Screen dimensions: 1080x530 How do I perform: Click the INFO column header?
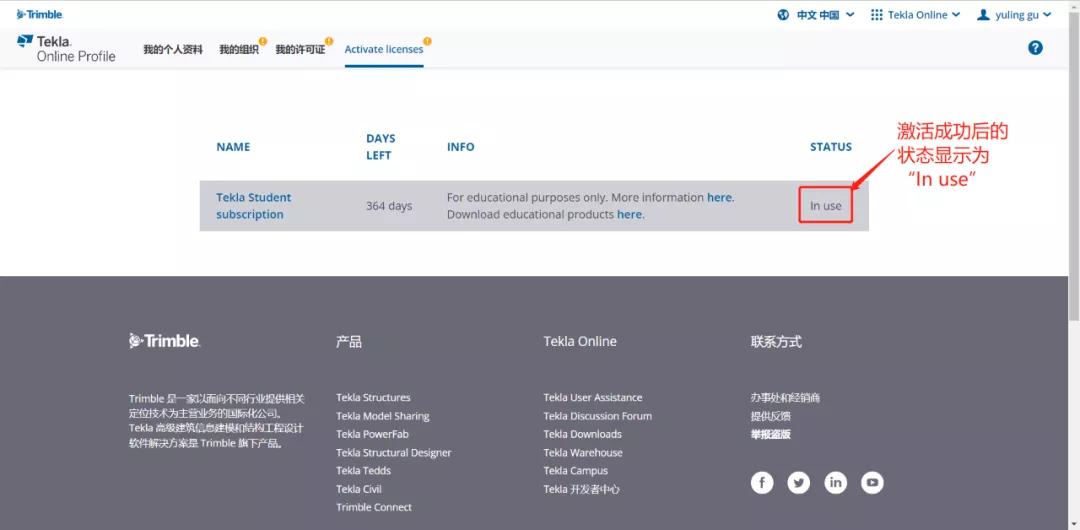tap(461, 147)
